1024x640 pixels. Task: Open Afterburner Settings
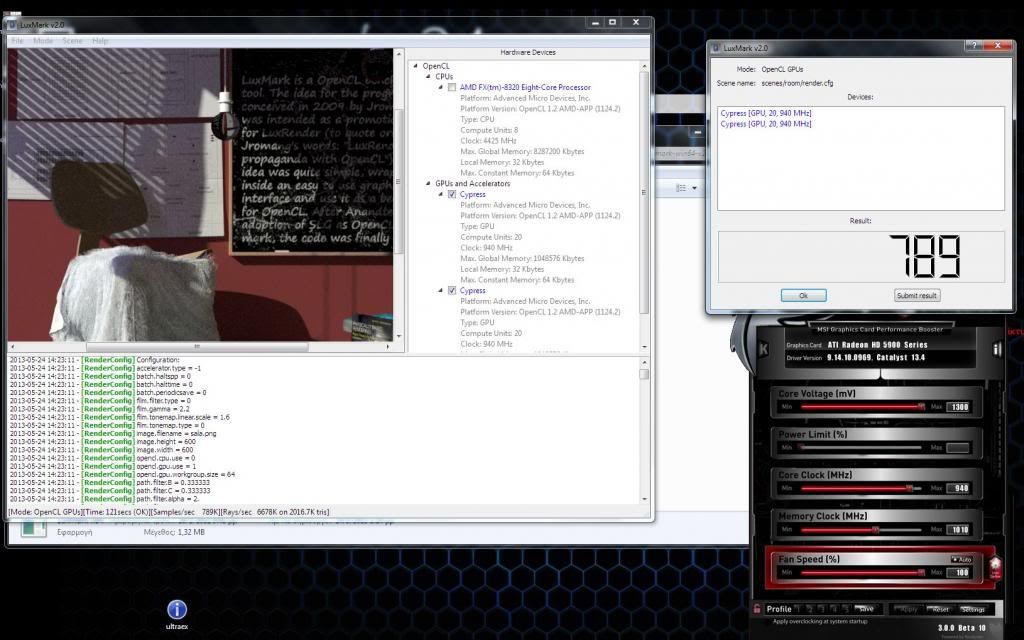click(972, 609)
